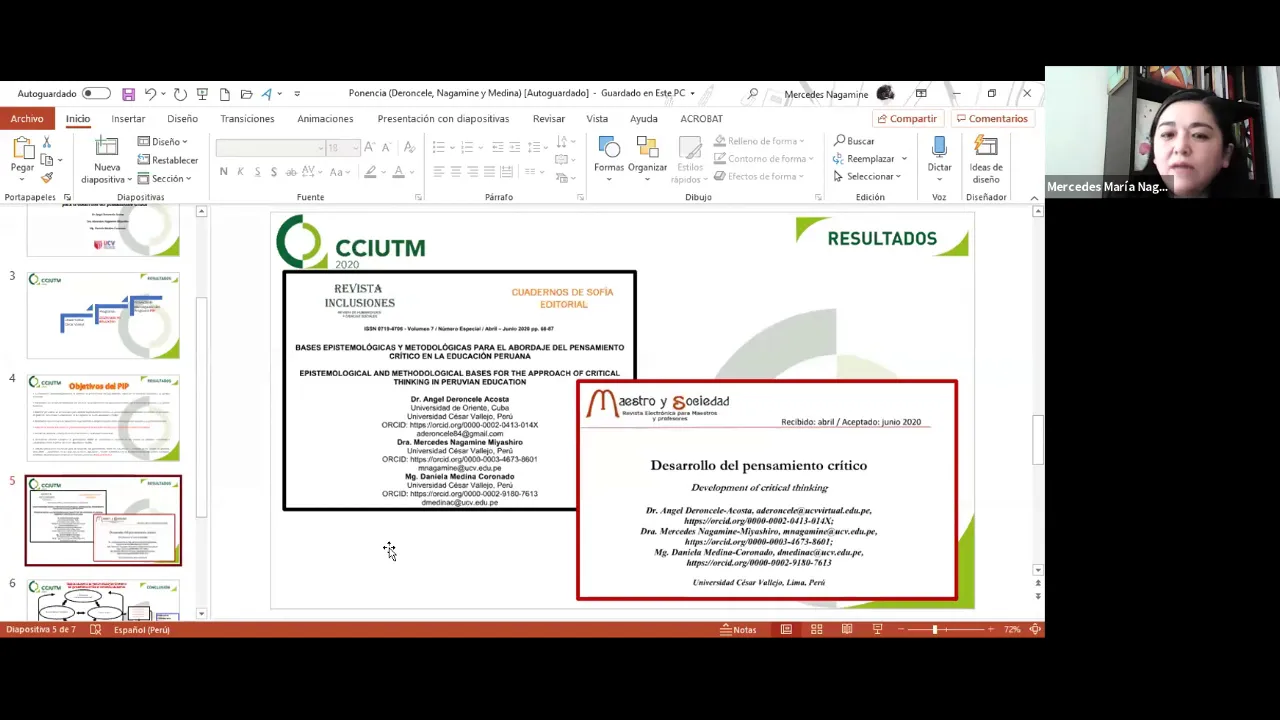Select slide 6 thumbnail

pyautogui.click(x=103, y=600)
